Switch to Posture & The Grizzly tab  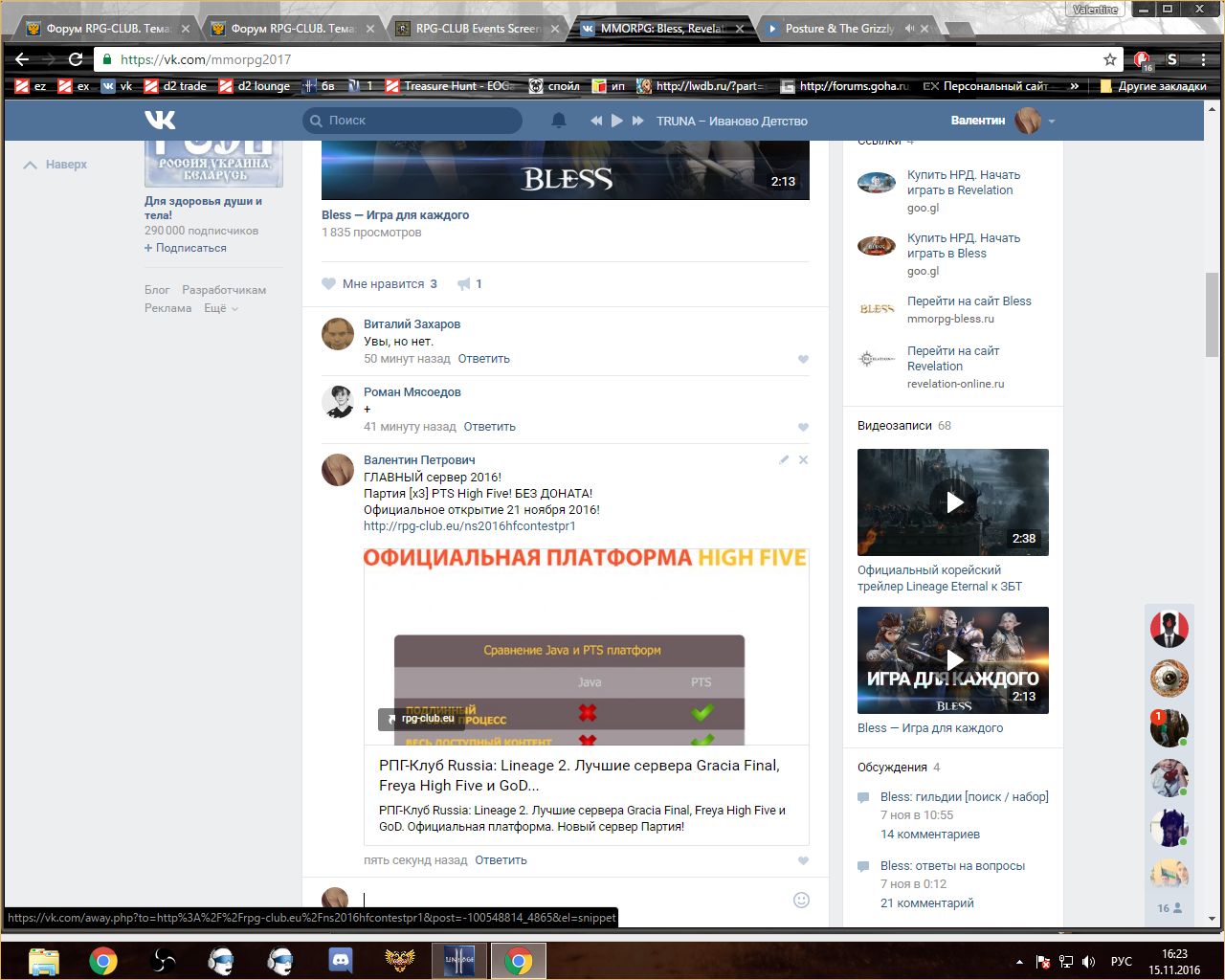point(839,29)
